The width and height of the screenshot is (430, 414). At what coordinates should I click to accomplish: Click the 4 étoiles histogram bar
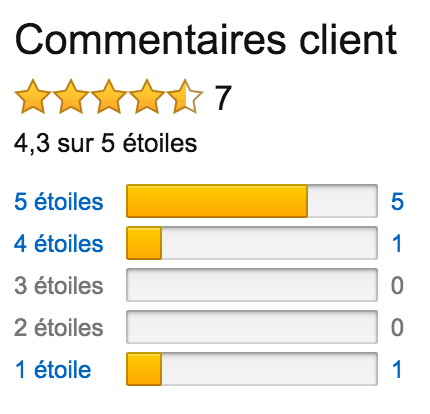[x=252, y=243]
